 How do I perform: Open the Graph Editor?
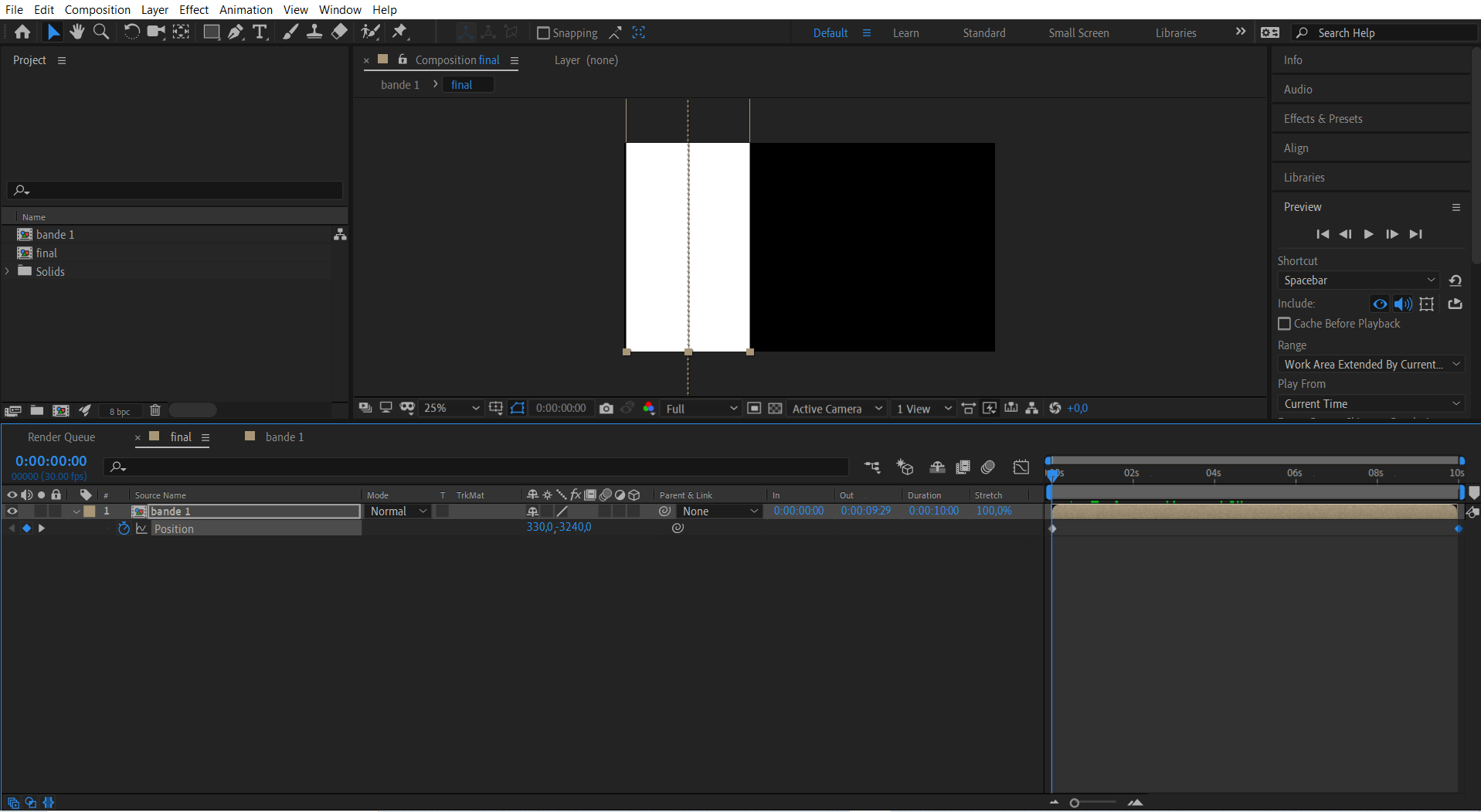click(1021, 467)
